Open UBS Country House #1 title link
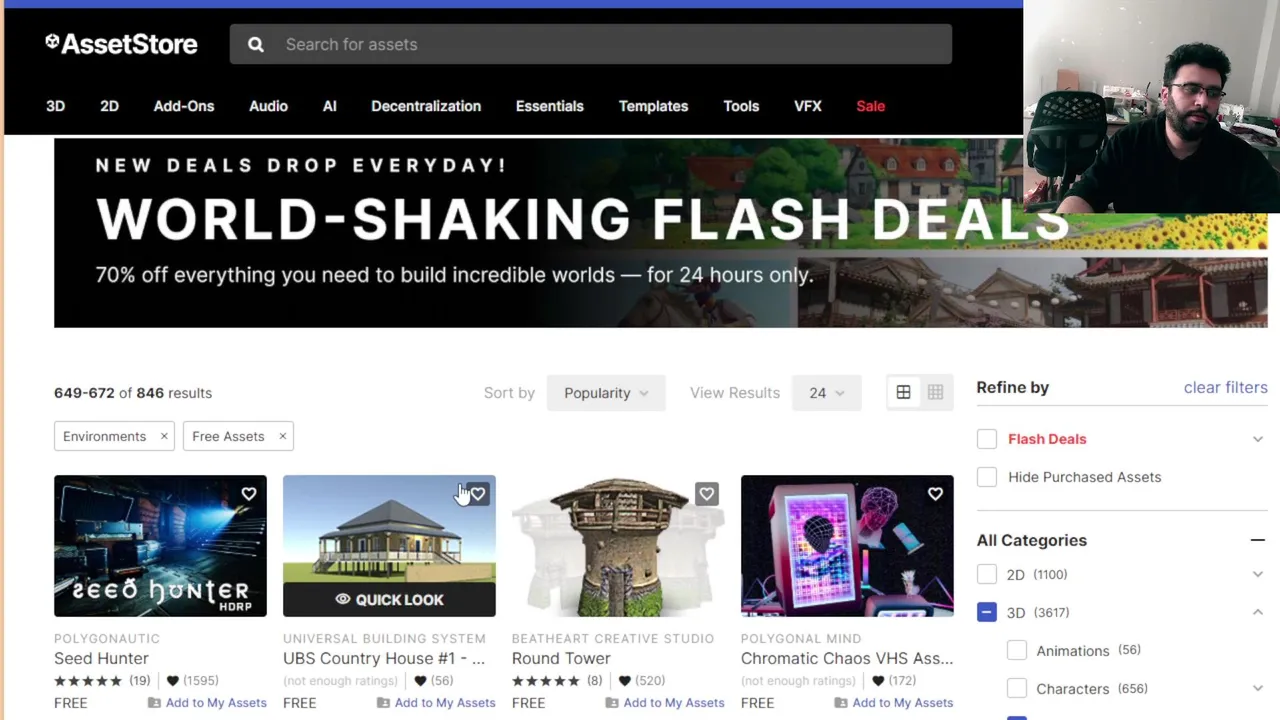1280x720 pixels. [384, 659]
